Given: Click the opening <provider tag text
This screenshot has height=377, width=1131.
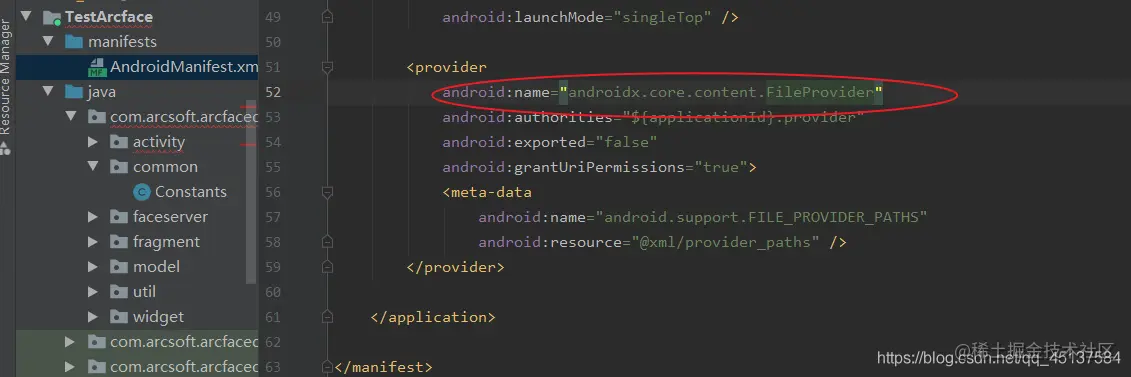Looking at the screenshot, I should [x=446, y=68].
